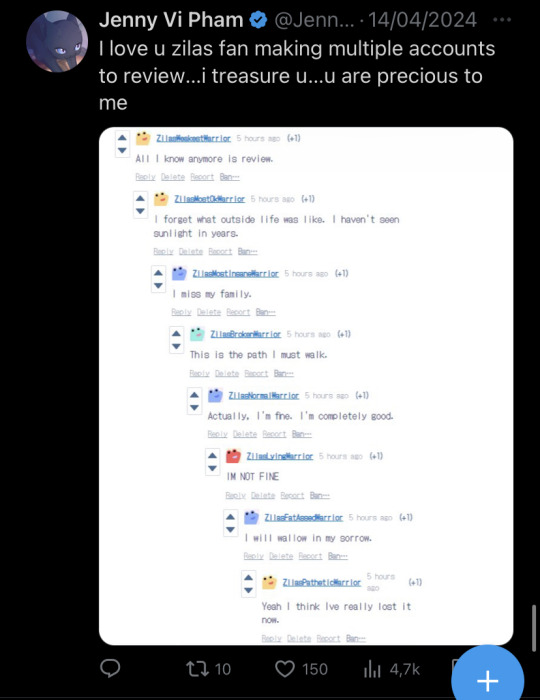Tap the tweet text about zilas fan
The height and width of the screenshot is (700, 540).
pyautogui.click(x=297, y=76)
